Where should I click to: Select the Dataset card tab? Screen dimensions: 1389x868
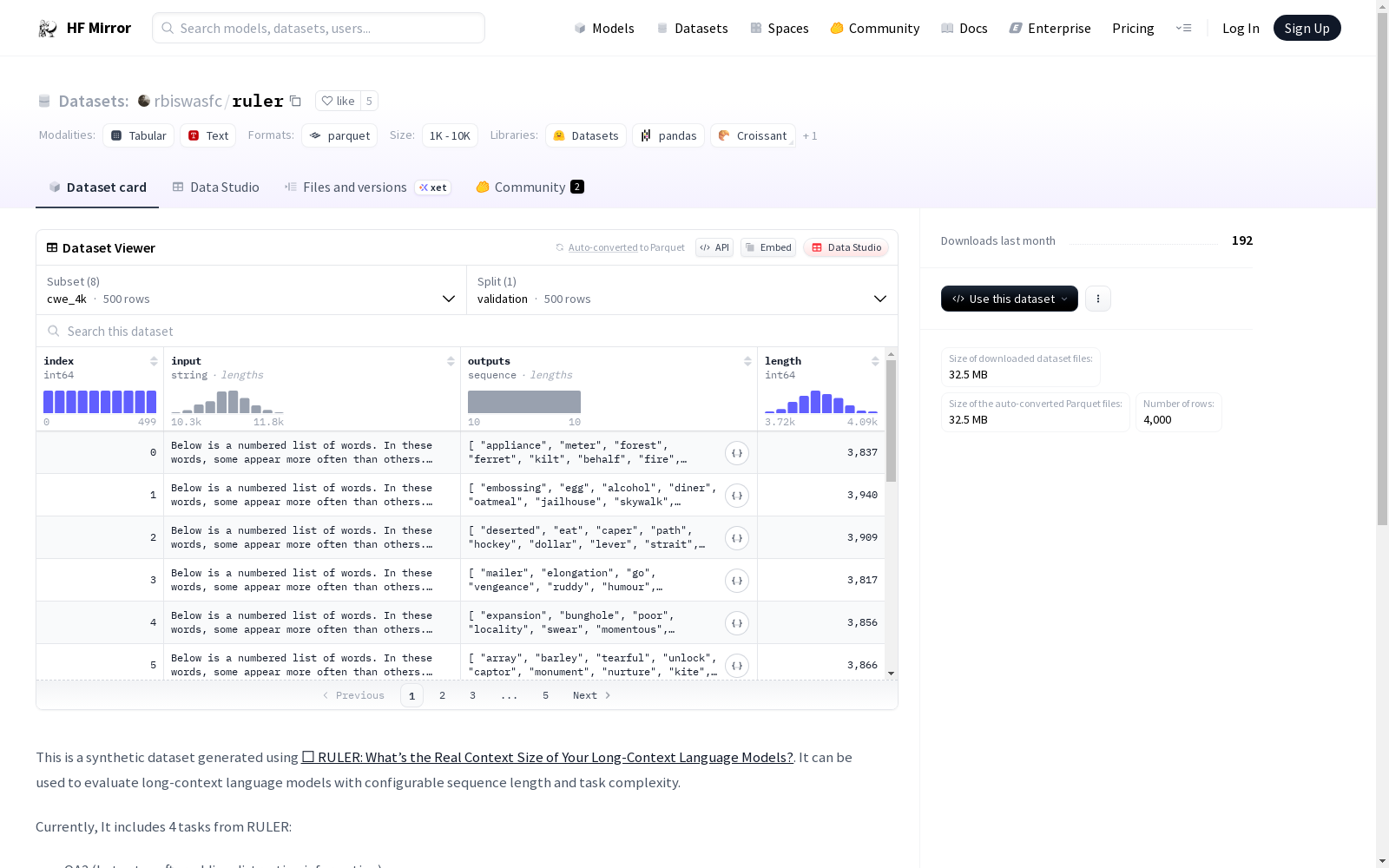97,187
